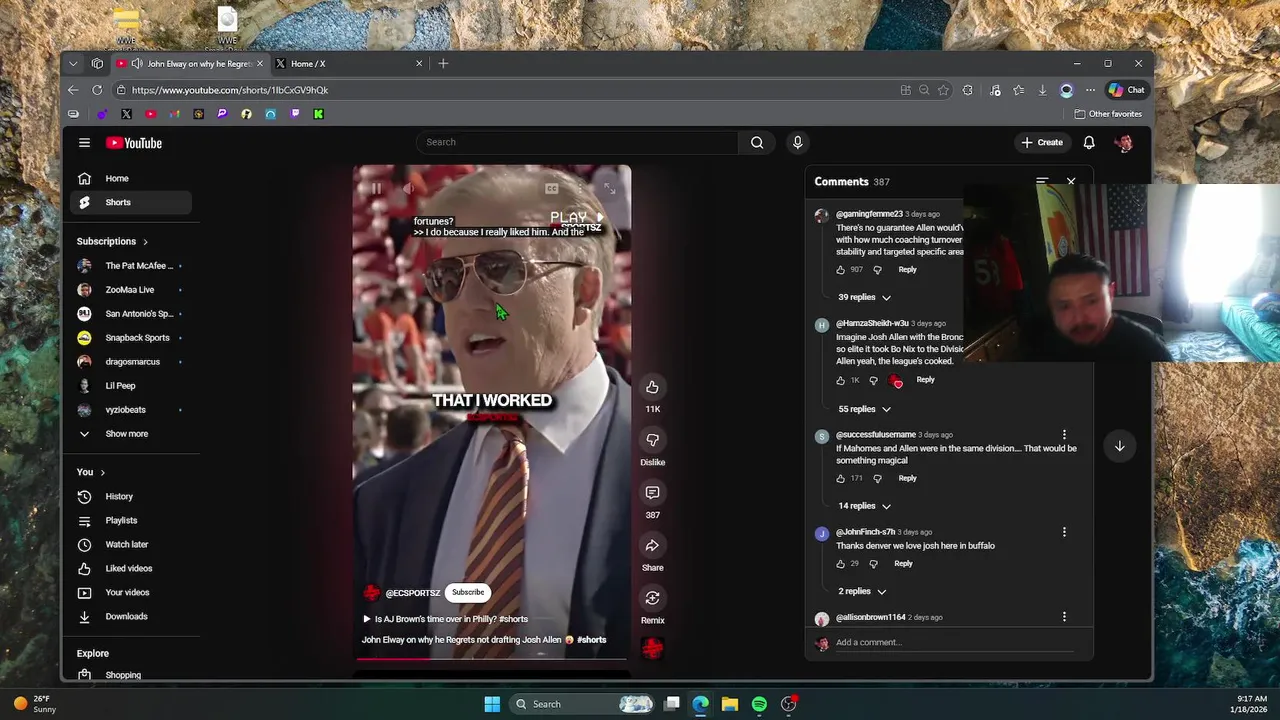
Task: Open the @ECSPORTSZ channel link
Action: (x=412, y=593)
